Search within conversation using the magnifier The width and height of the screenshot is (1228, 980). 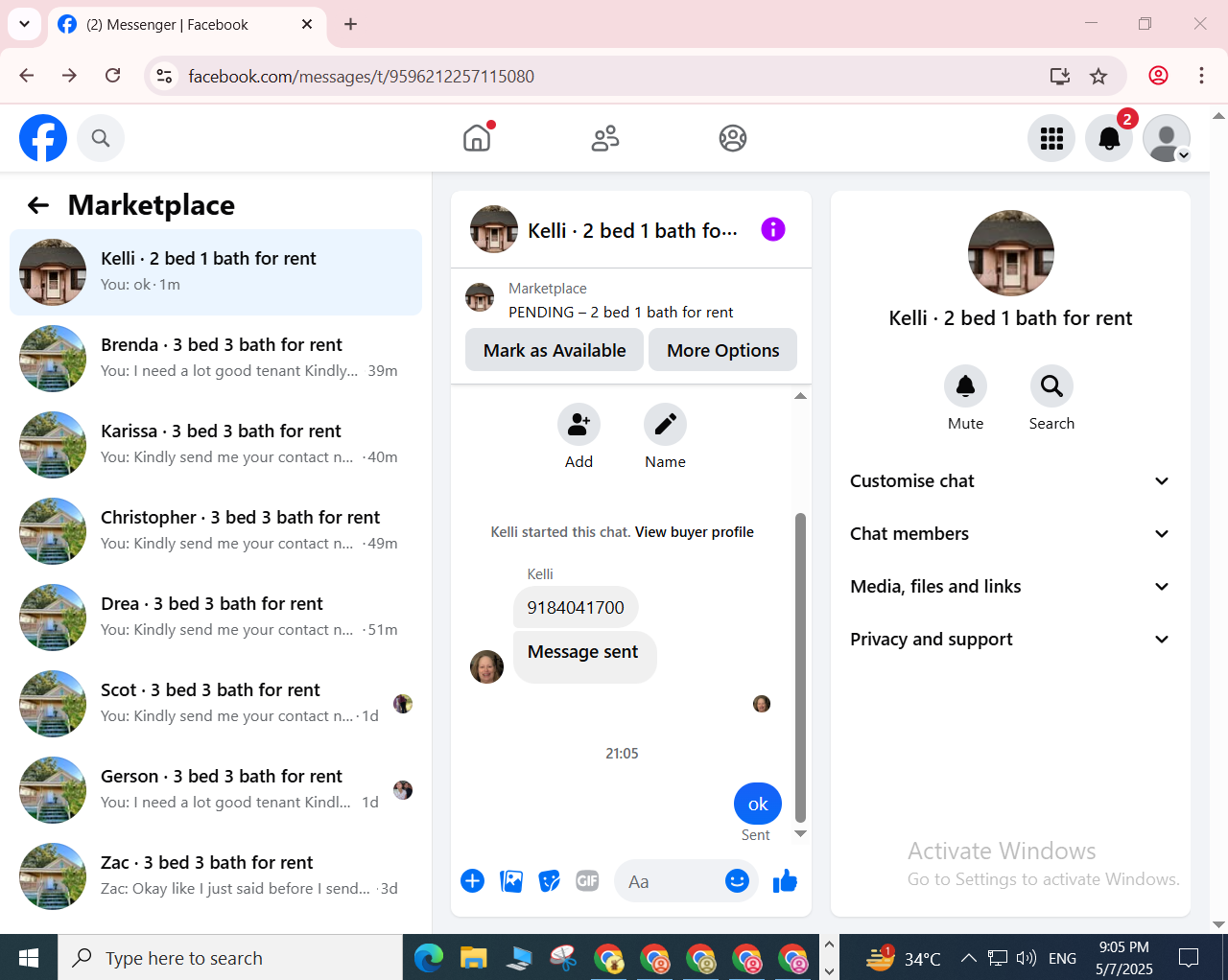click(x=1051, y=385)
